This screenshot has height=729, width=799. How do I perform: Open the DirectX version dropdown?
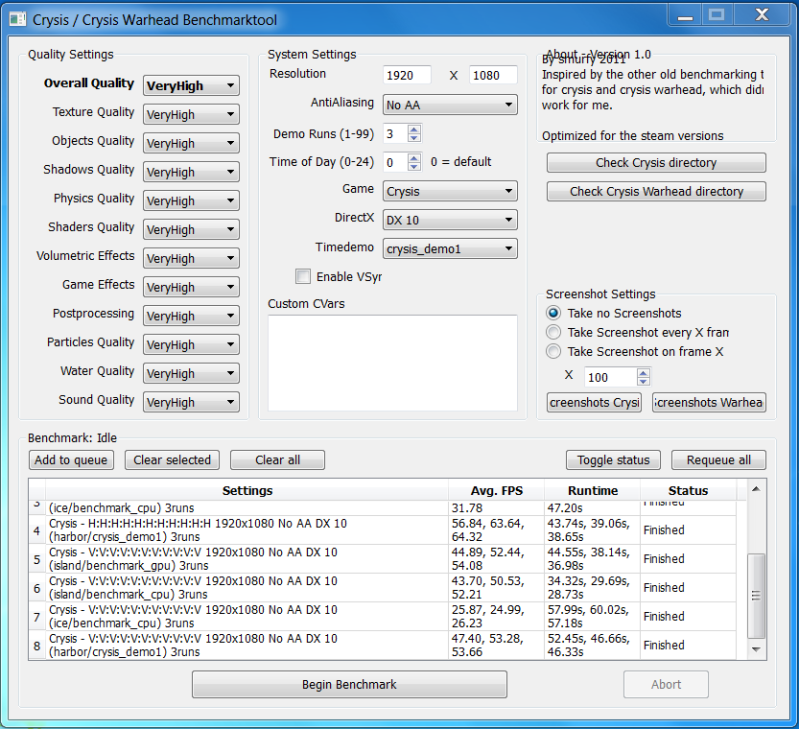pos(450,220)
